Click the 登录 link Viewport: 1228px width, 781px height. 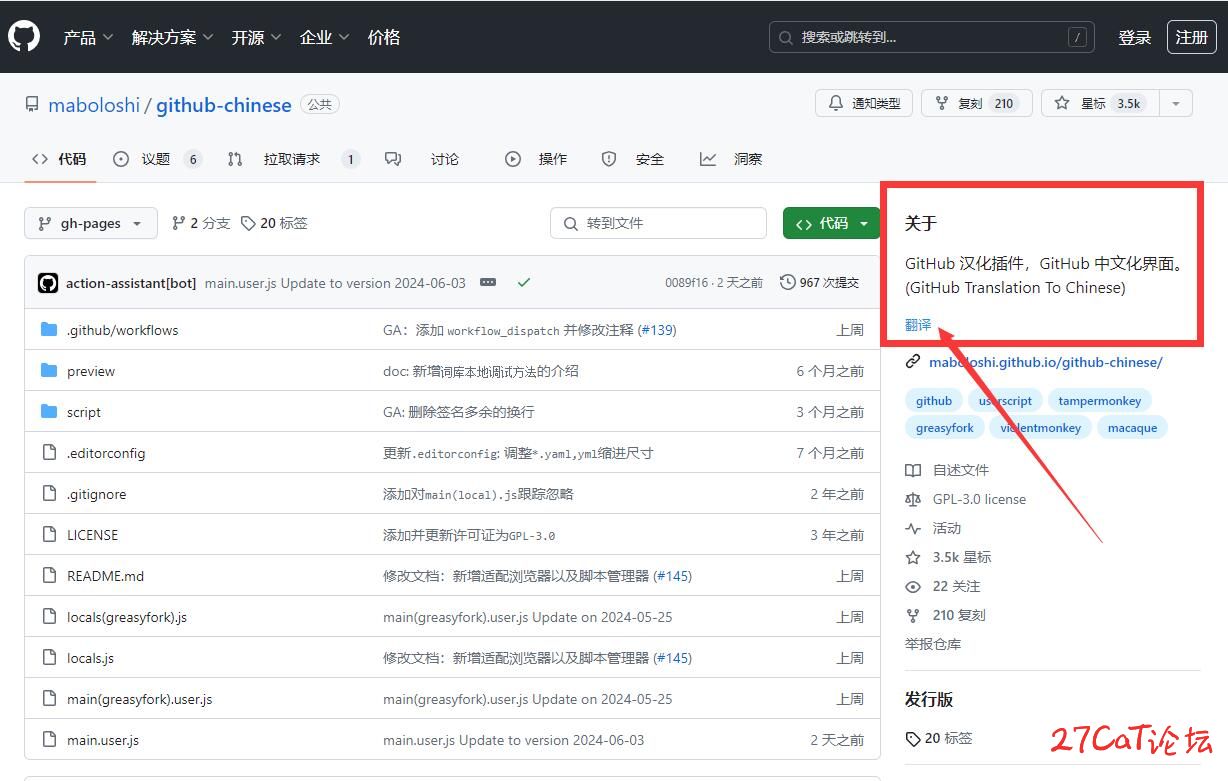(1135, 37)
